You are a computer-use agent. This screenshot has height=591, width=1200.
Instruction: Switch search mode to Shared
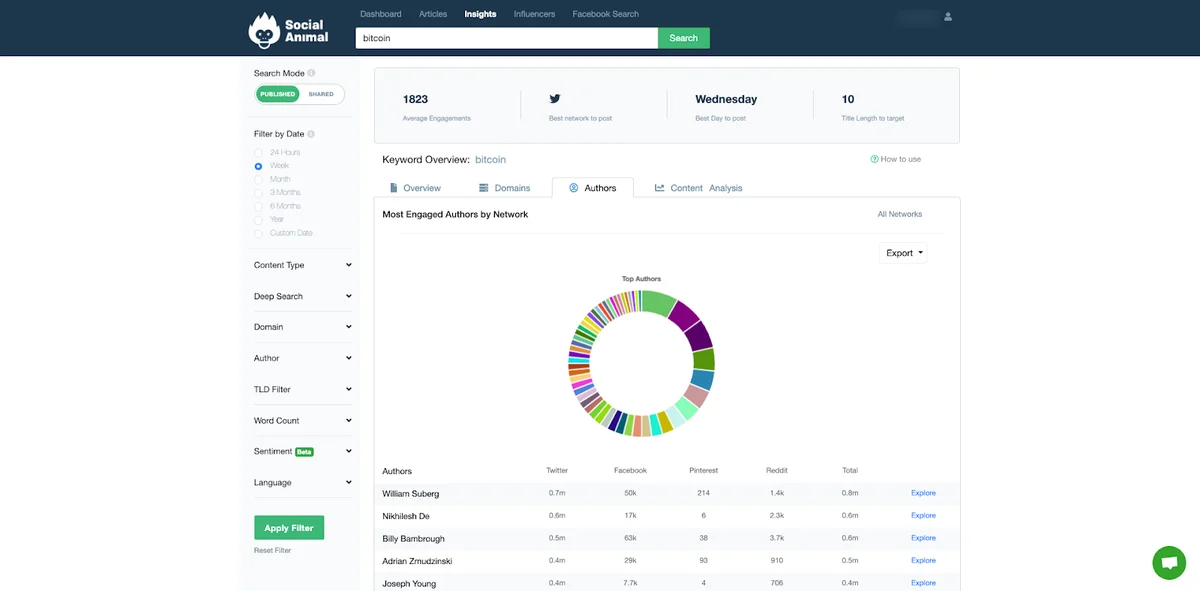pyautogui.click(x=321, y=94)
